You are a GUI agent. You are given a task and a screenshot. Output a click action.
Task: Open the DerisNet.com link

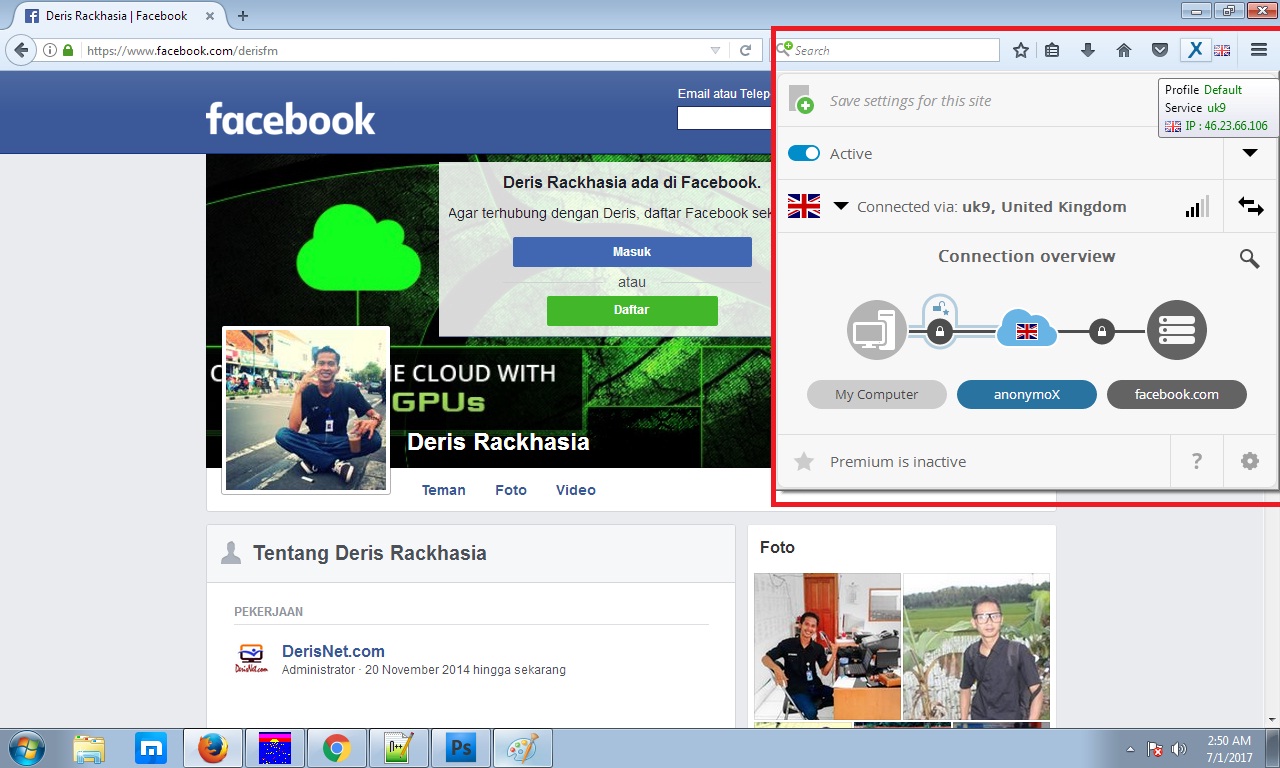pos(333,651)
